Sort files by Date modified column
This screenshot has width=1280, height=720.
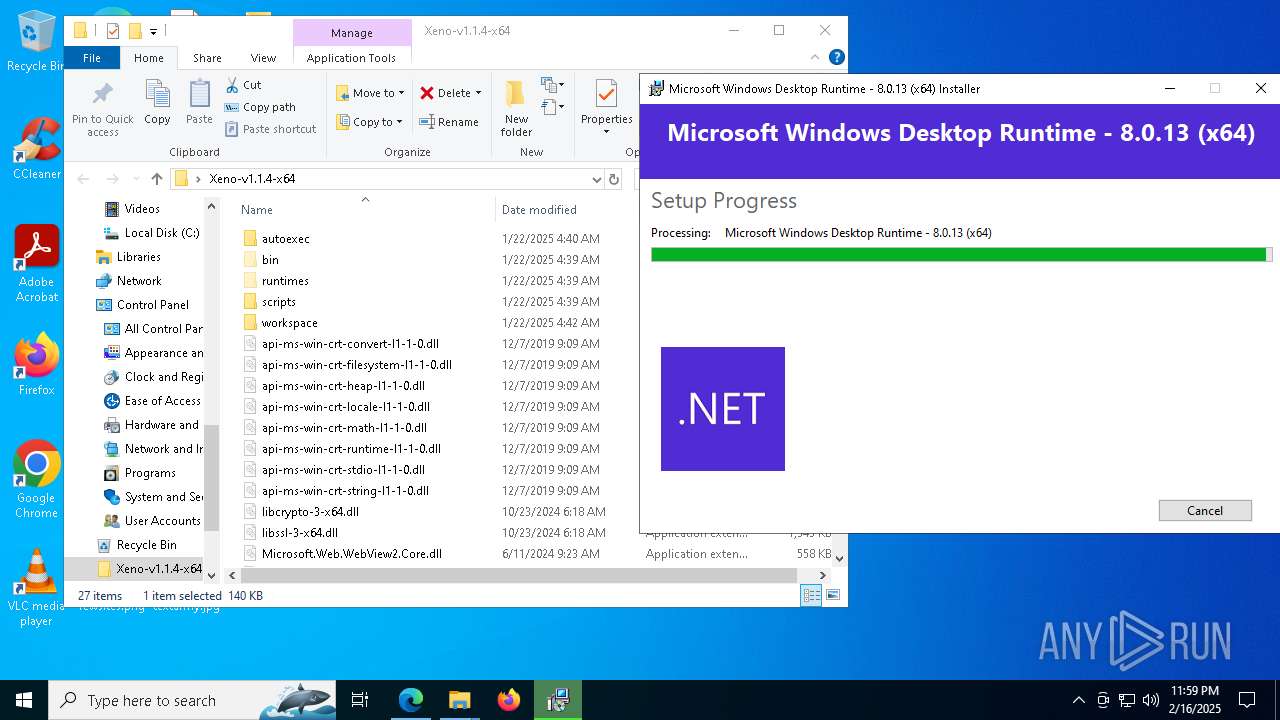pos(539,210)
